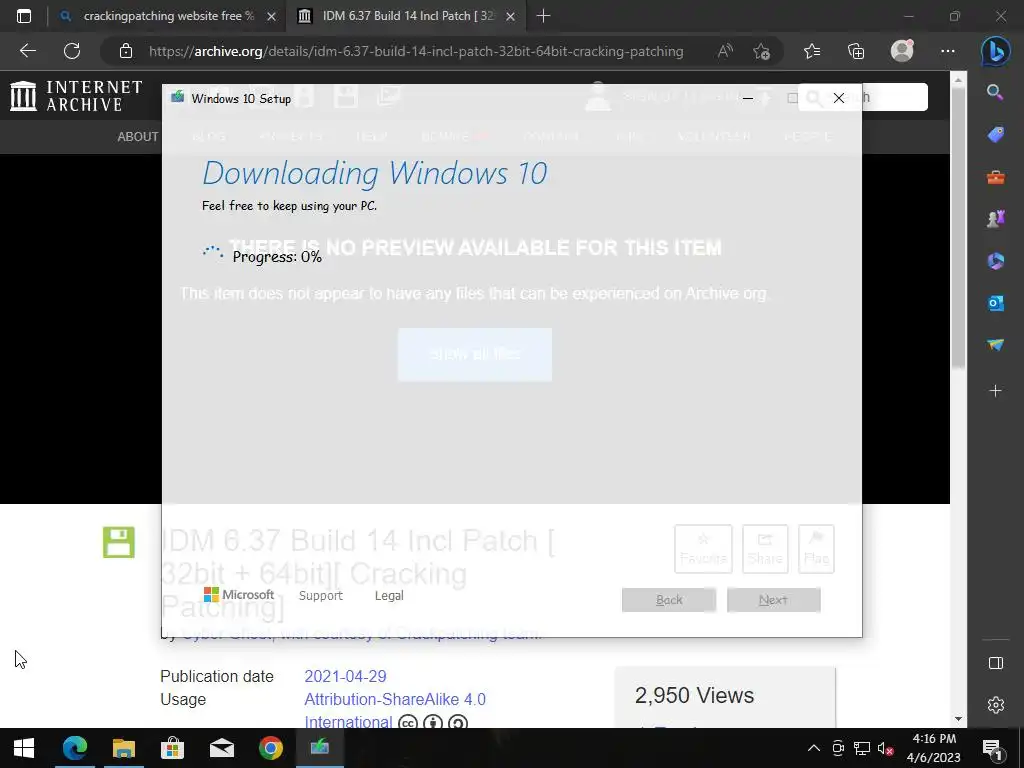This screenshot has height=768, width=1024.
Task: Click the Back button in Windows 10 Setup
Action: point(669,600)
